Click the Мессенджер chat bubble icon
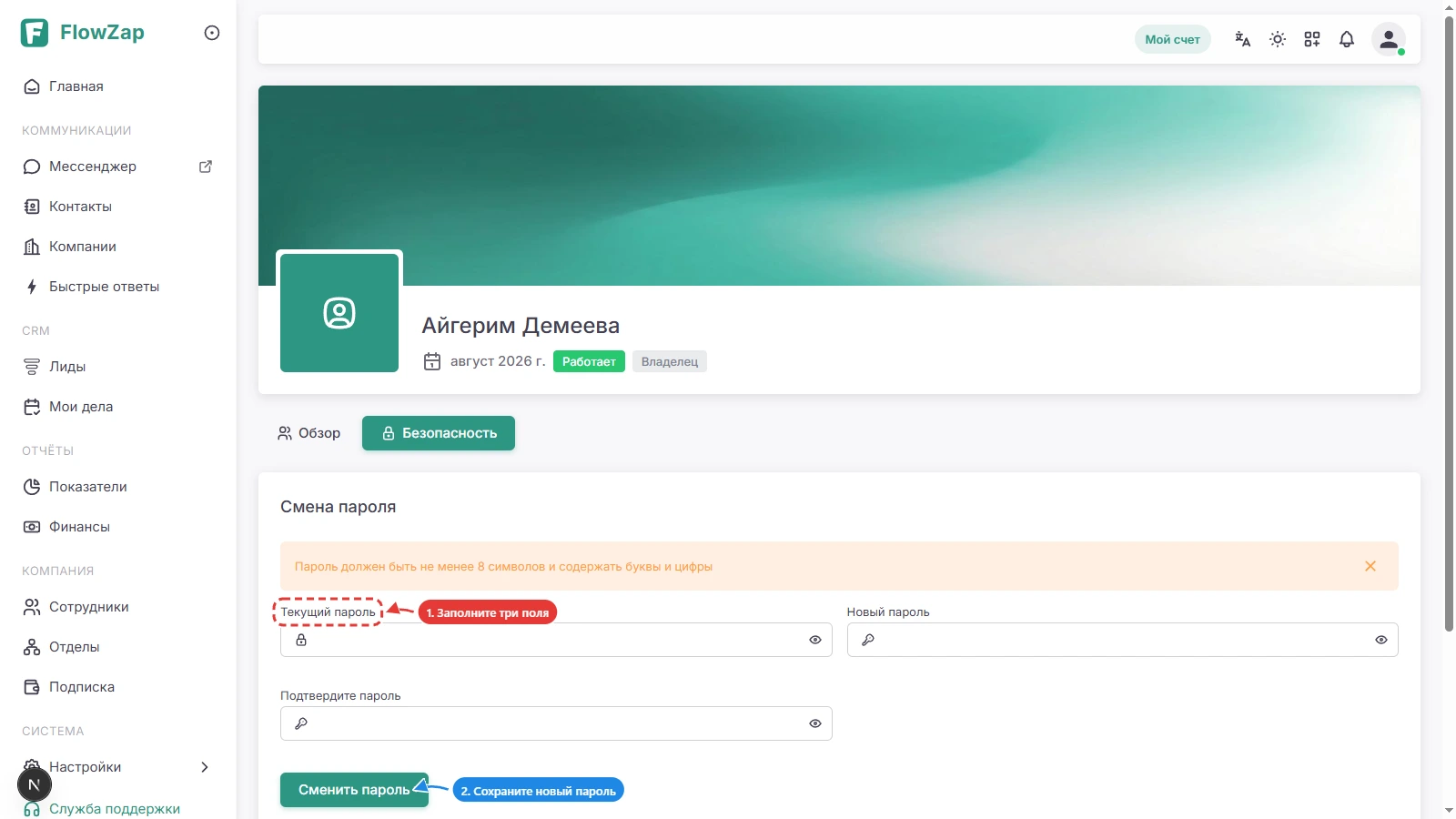Image resolution: width=1456 pixels, height=819 pixels. coord(32,167)
